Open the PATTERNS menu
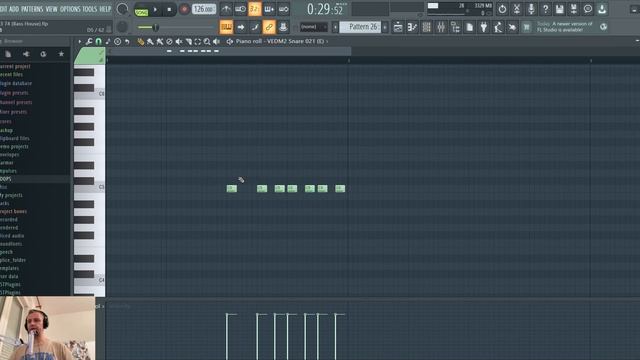This screenshot has height=360, width=640. click(x=32, y=9)
